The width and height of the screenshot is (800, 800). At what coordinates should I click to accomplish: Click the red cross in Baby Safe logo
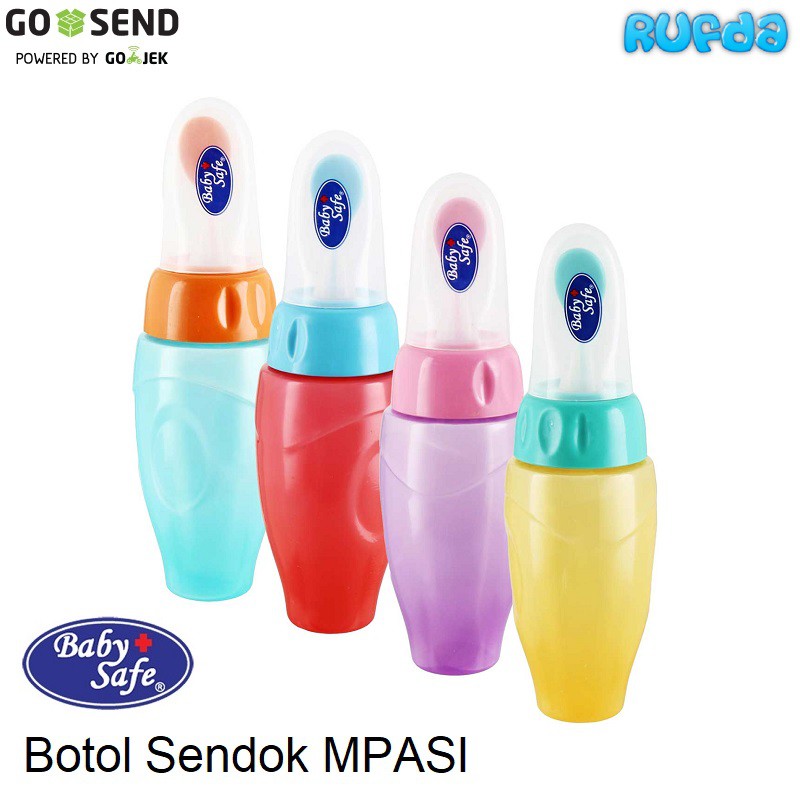(143, 643)
